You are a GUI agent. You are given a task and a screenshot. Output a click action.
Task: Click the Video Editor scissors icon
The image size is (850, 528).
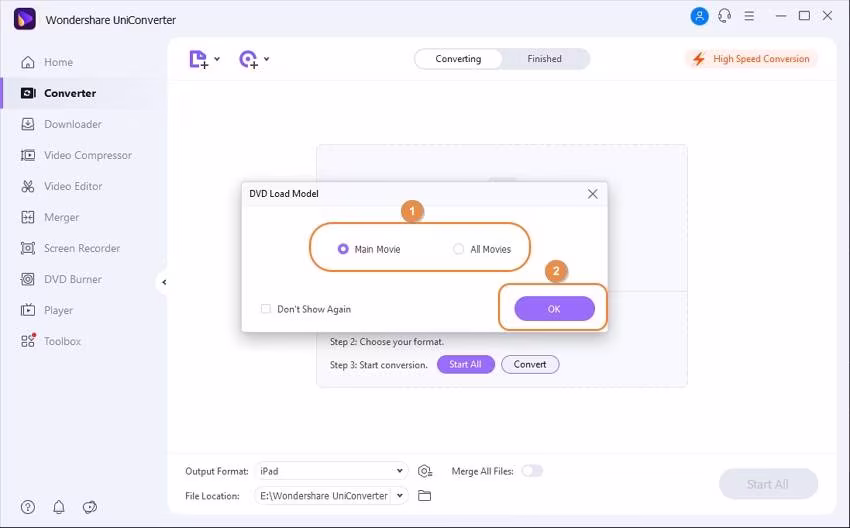click(28, 186)
